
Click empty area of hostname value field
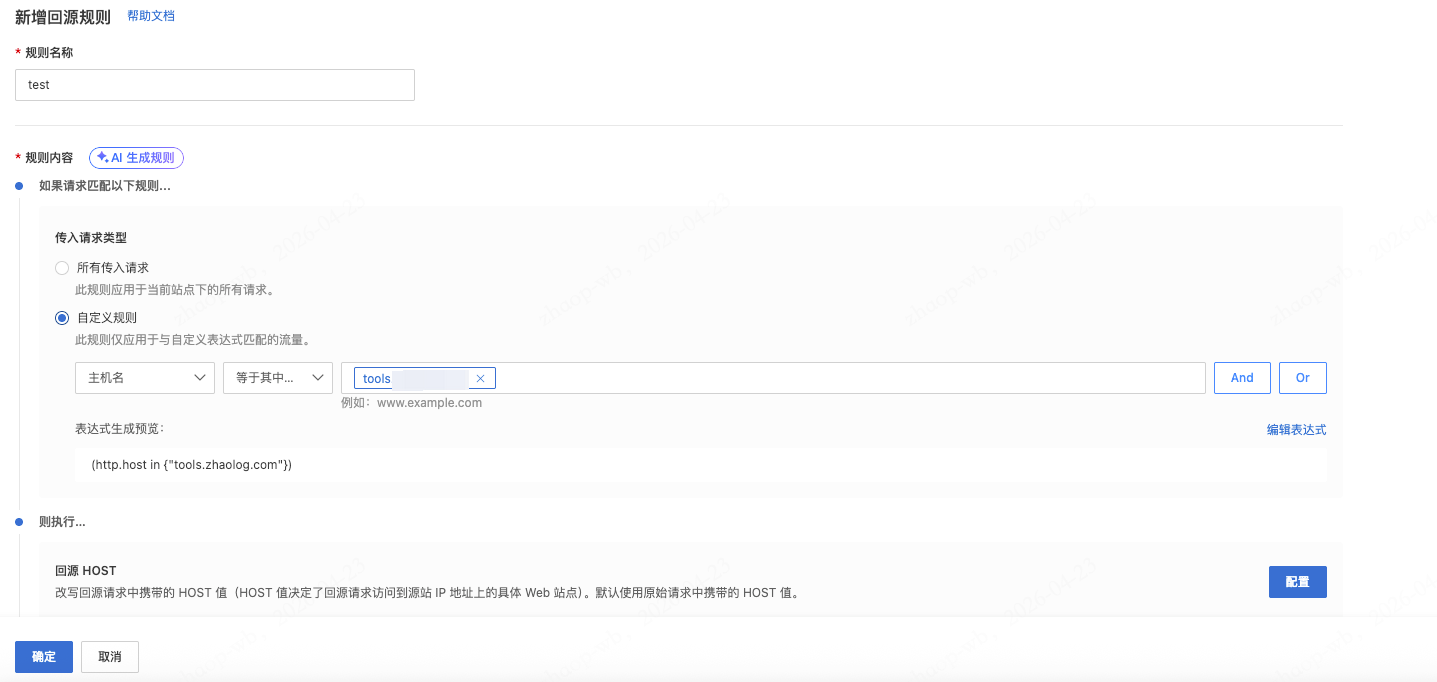click(850, 378)
